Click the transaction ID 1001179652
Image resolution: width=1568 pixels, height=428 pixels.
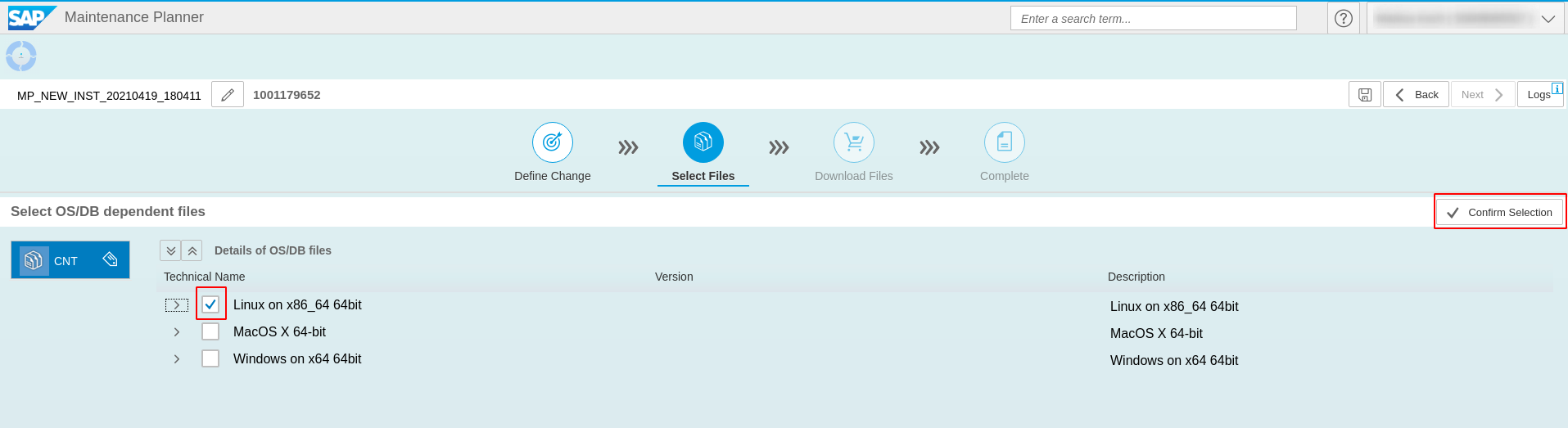[287, 95]
